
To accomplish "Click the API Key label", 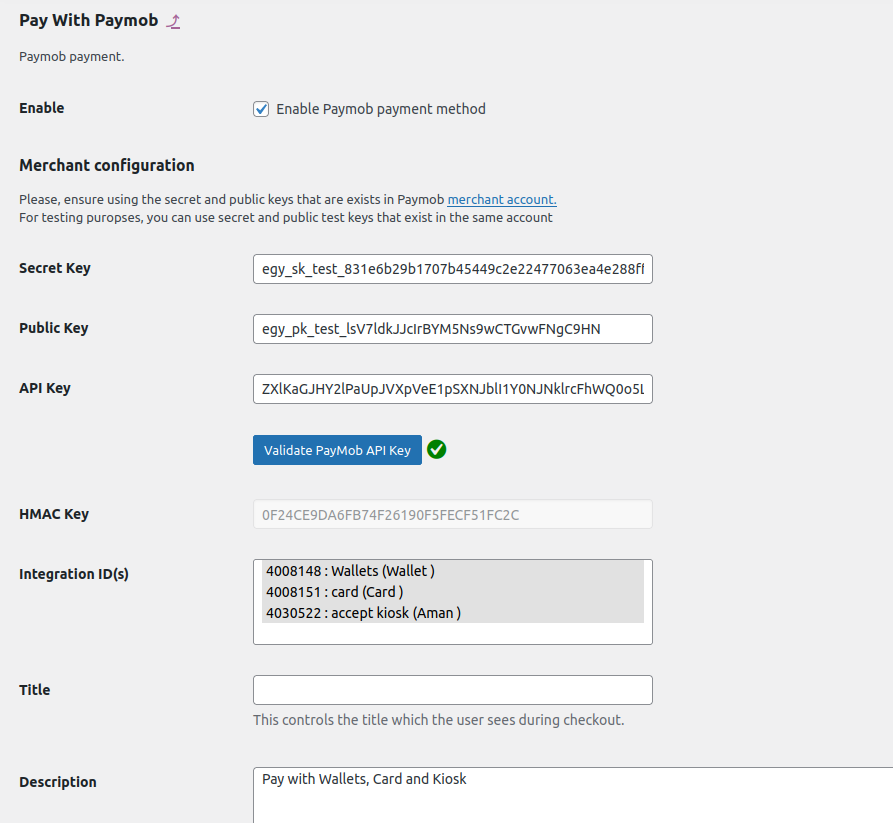I will coord(45,388).
